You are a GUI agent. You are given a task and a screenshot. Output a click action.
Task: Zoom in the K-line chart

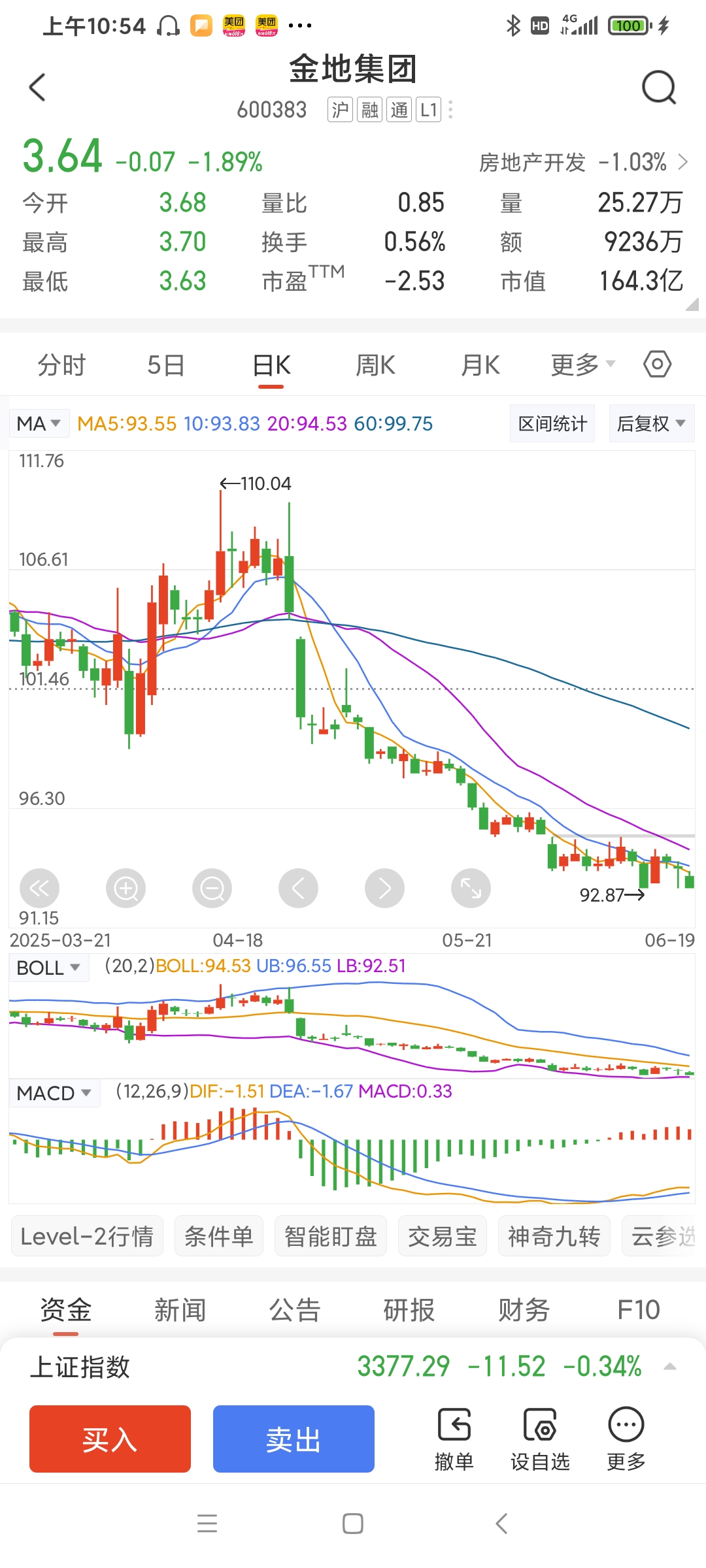[126, 888]
